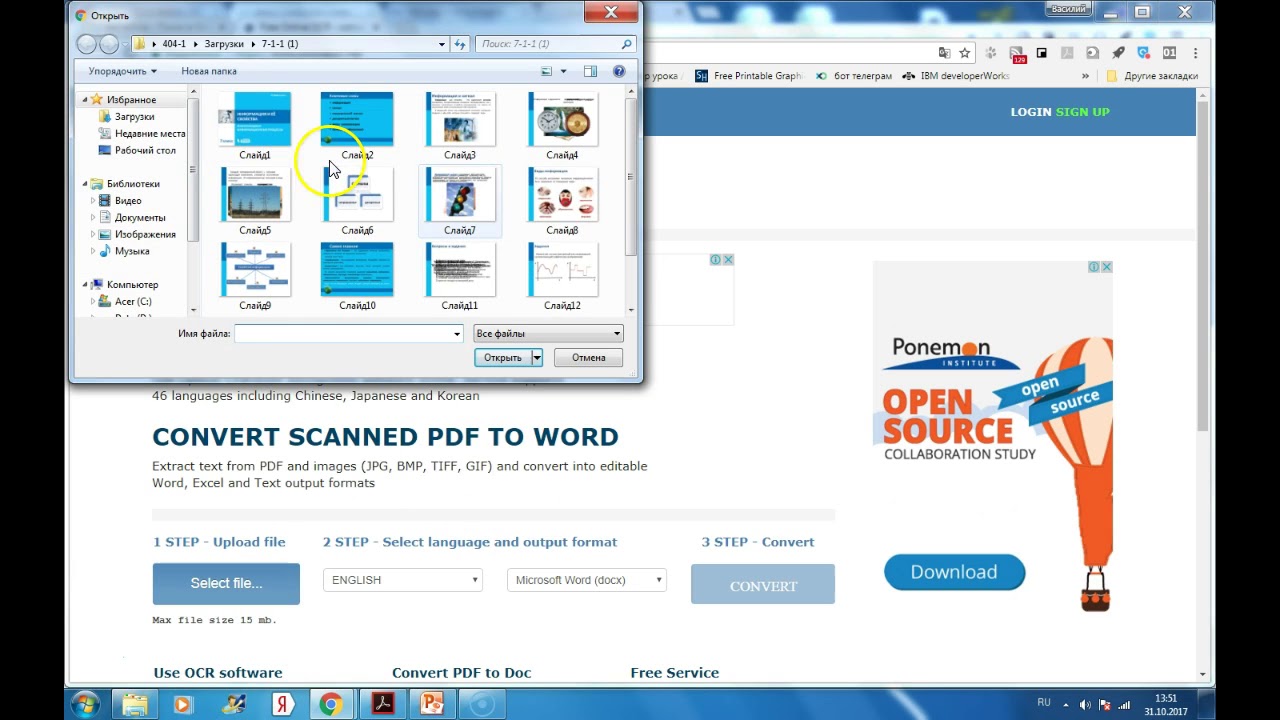1280x720 pixels.
Task: Open Windows Start menu
Action: pyautogui.click(x=84, y=704)
